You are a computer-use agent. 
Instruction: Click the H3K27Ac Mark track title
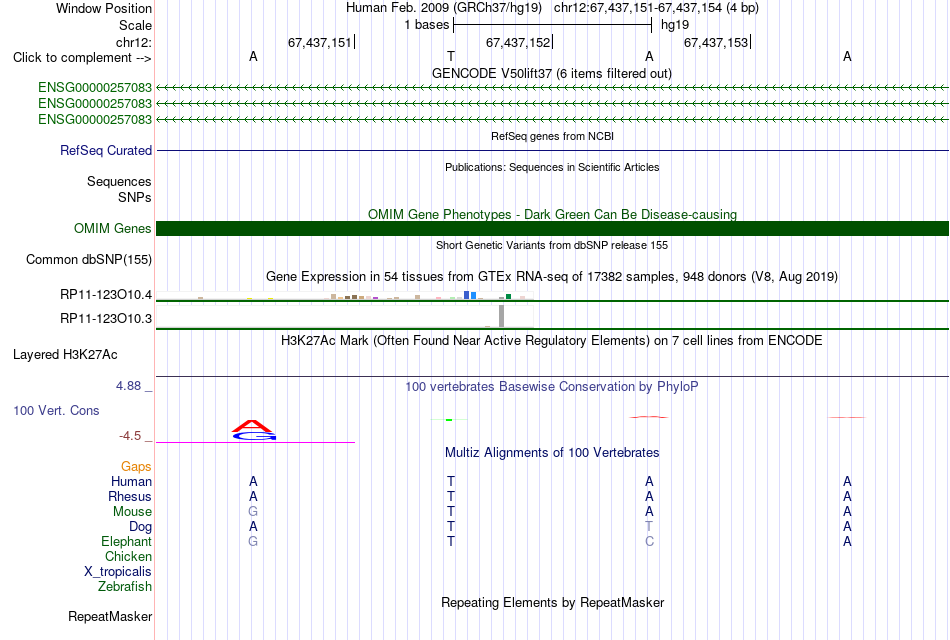(x=552, y=341)
